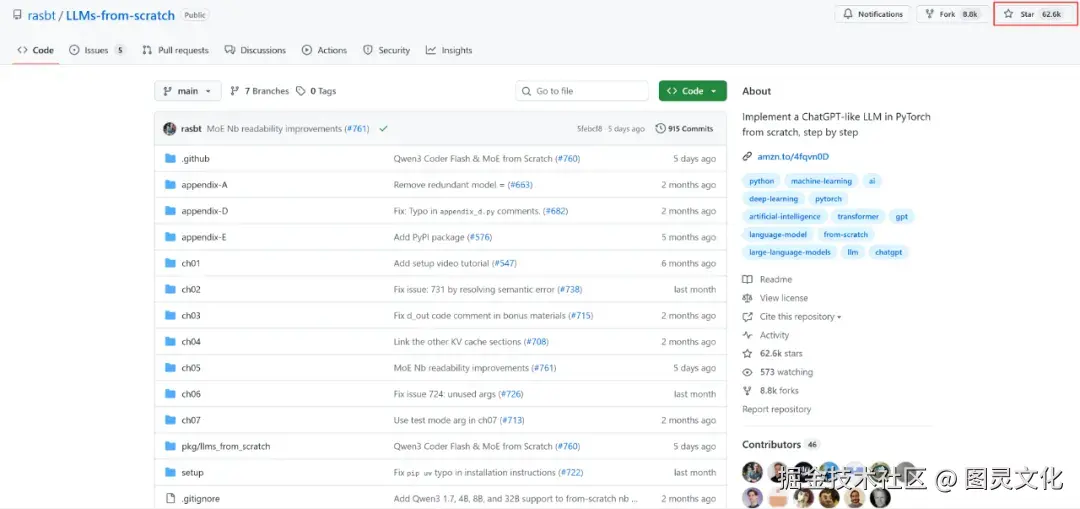Click the appendix-A folder icon
This screenshot has width=1080, height=509.
[171, 185]
